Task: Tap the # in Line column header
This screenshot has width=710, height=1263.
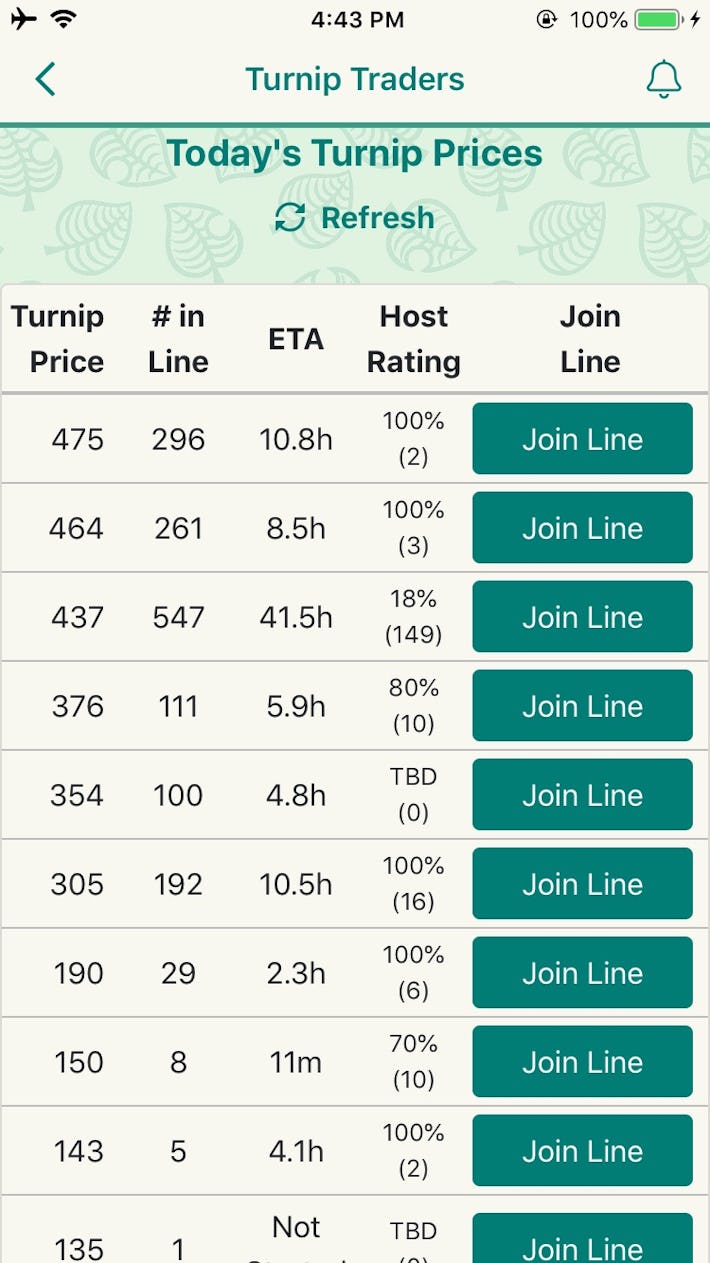Action: click(177, 339)
